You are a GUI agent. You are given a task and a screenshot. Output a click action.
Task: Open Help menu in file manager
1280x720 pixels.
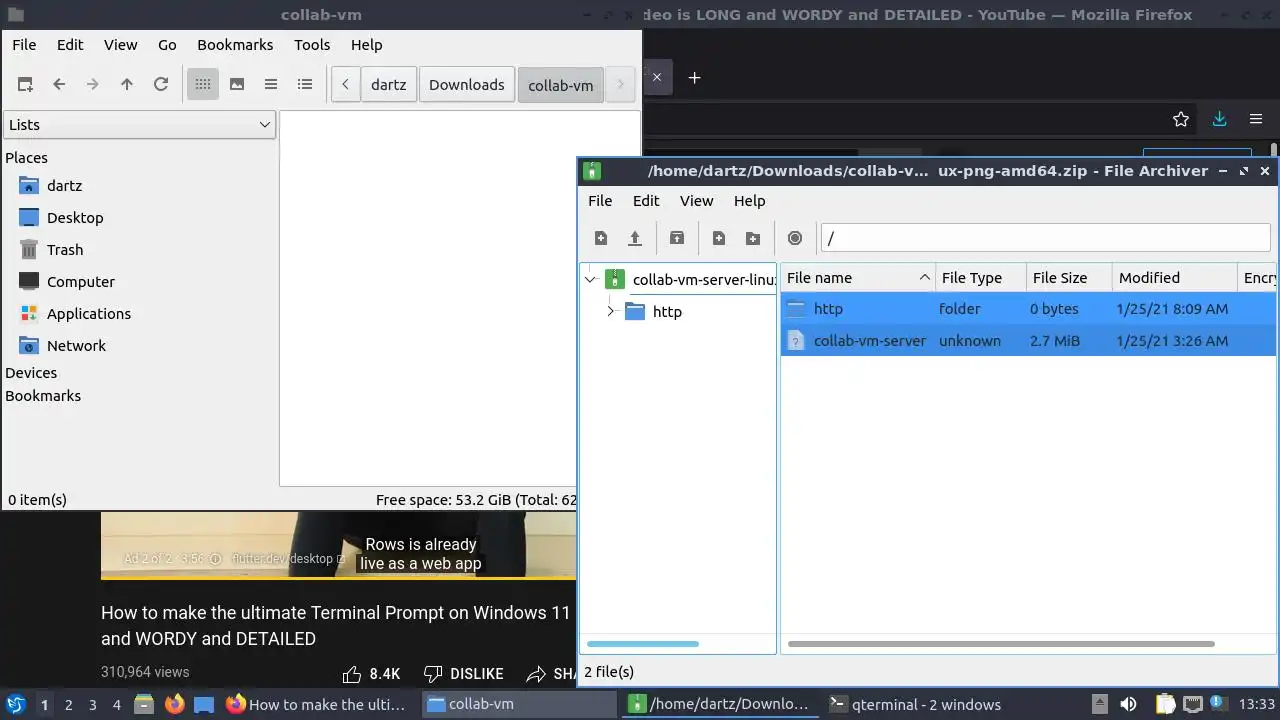tap(366, 45)
